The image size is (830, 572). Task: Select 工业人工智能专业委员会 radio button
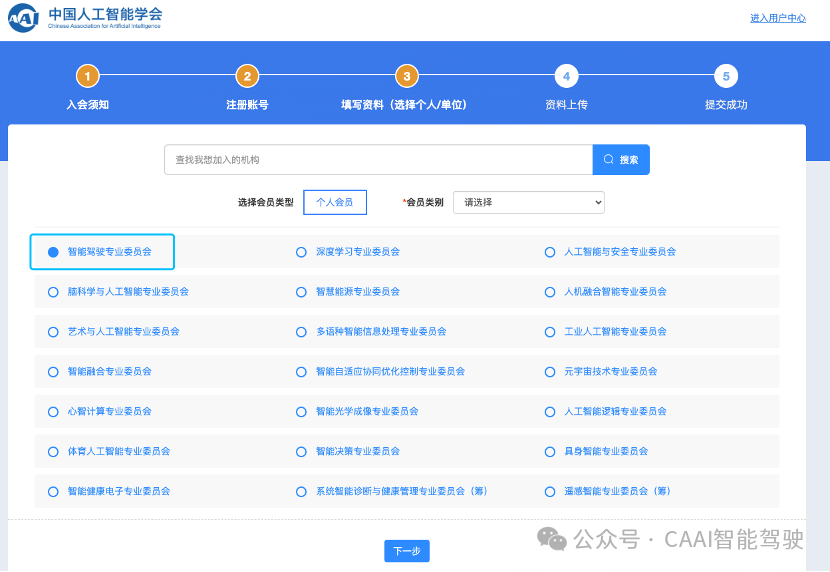point(550,332)
